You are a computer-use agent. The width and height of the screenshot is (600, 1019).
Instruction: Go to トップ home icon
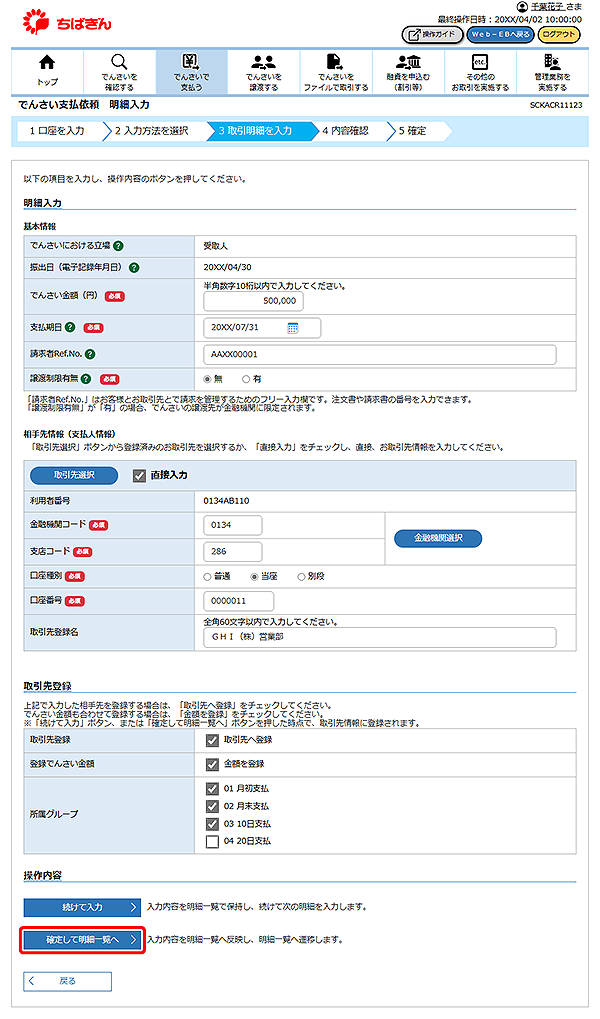click(x=47, y=70)
